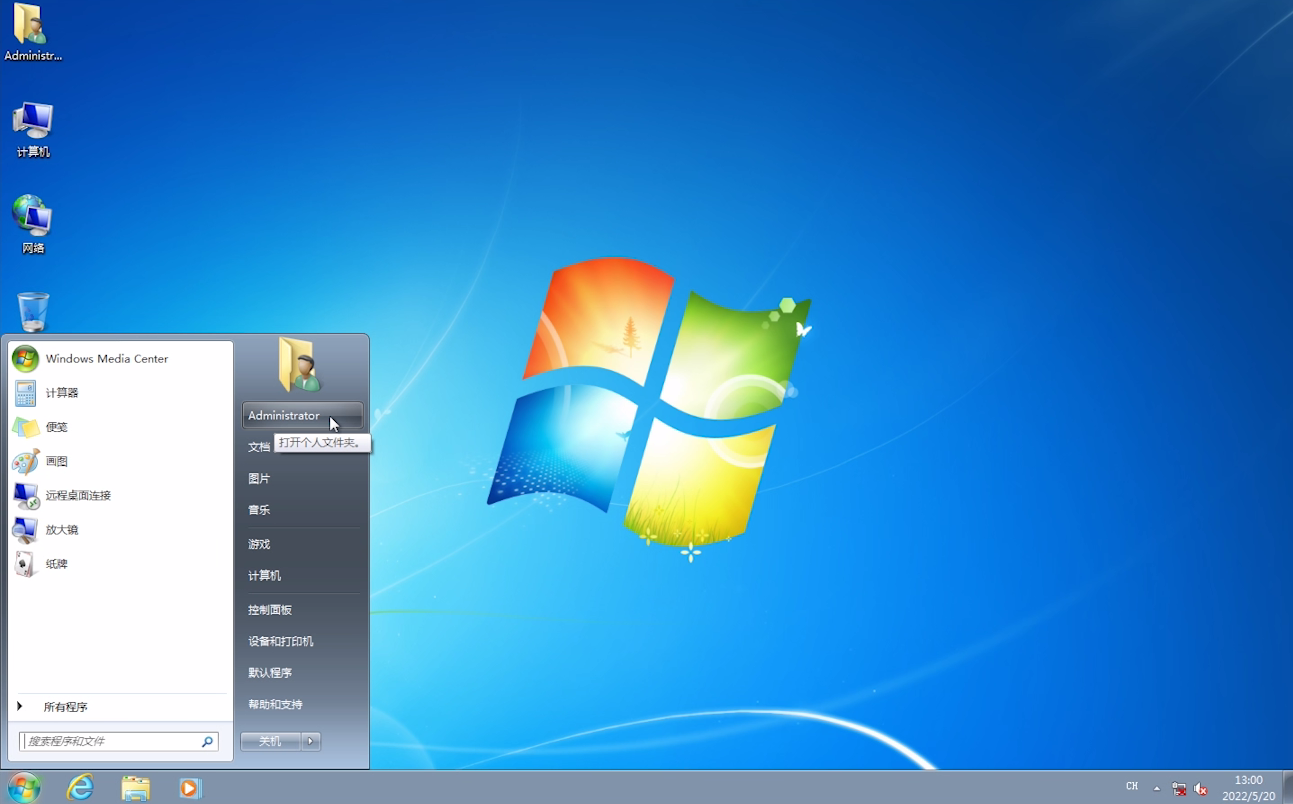This screenshot has width=1293, height=804.
Task: Select the Administrator folder icon on the desktop
Action: (33, 33)
